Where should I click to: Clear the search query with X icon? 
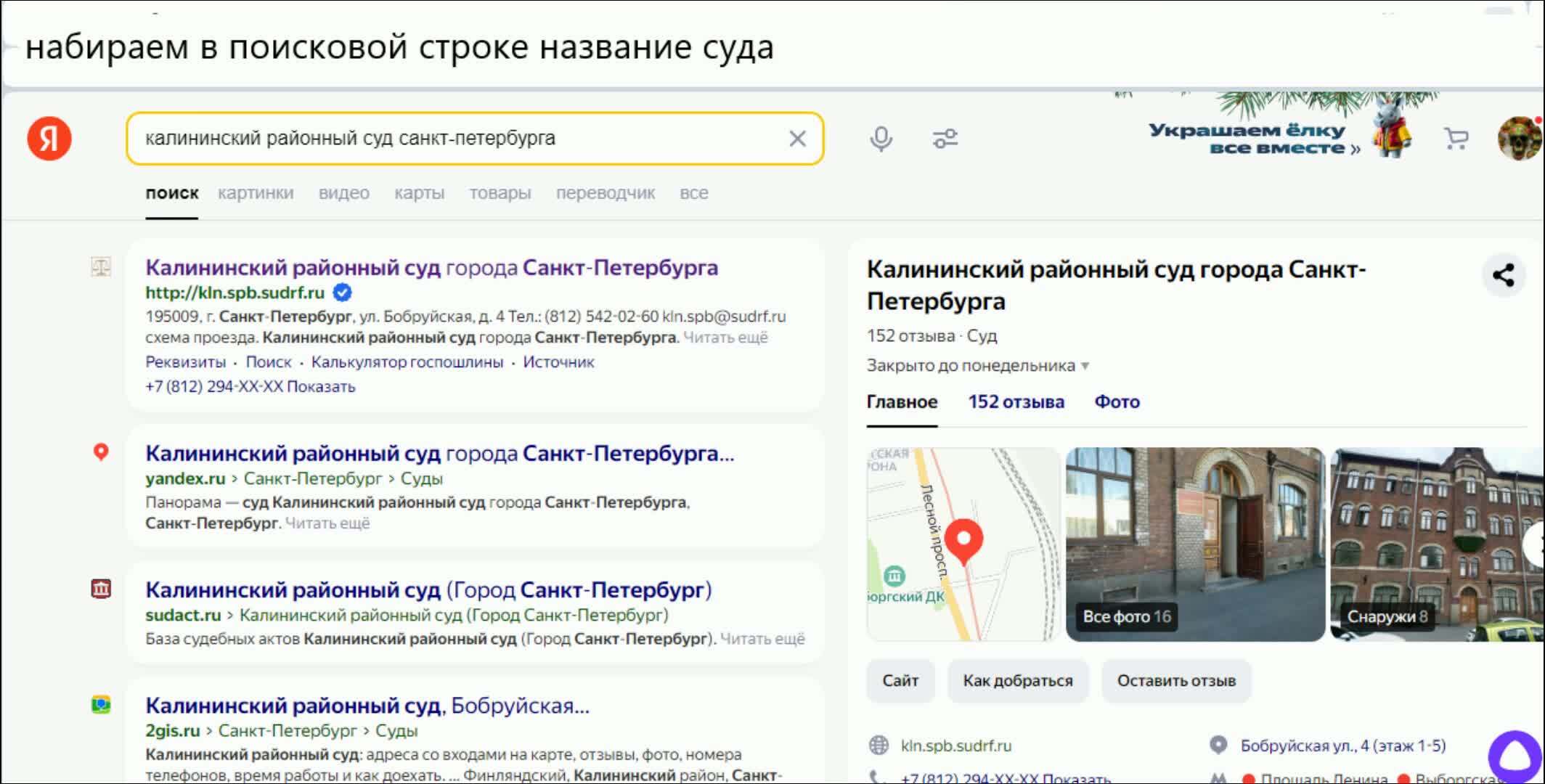[x=797, y=139]
